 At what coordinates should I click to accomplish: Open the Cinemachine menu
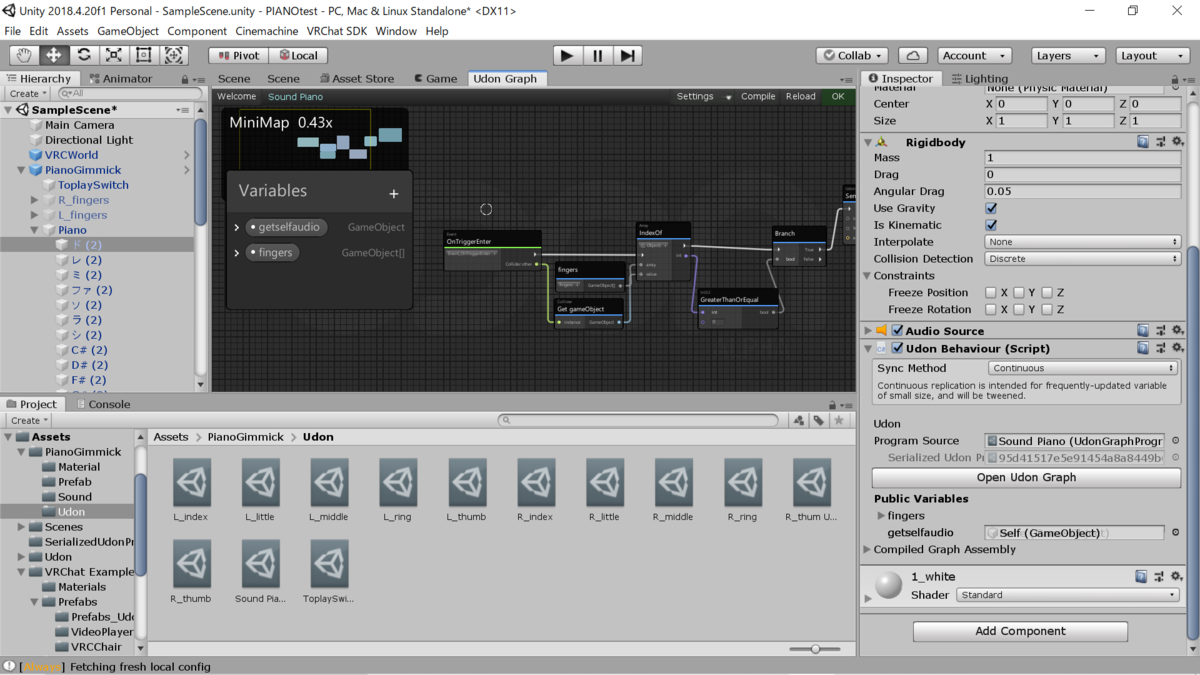click(x=268, y=31)
